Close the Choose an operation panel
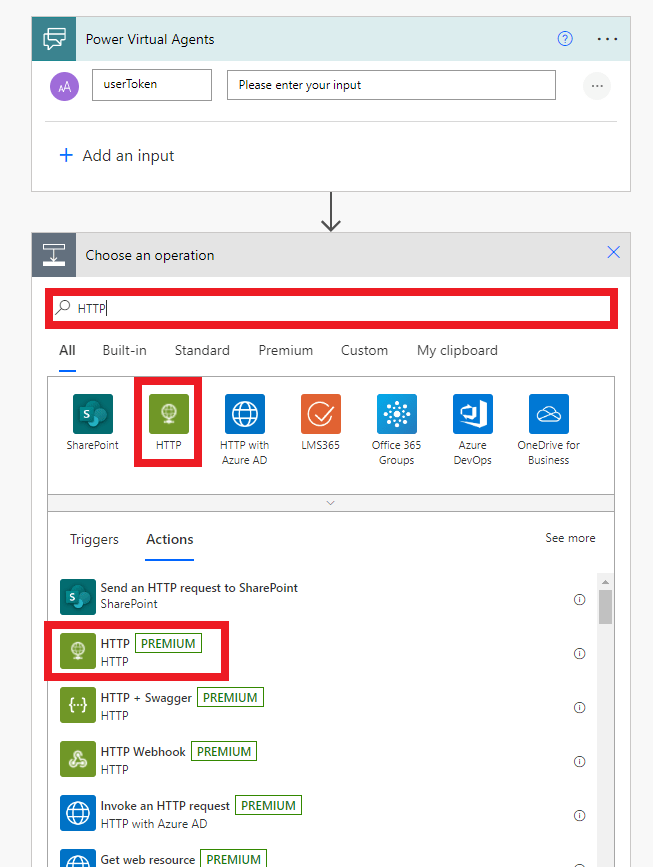The image size is (653, 867). tap(614, 253)
